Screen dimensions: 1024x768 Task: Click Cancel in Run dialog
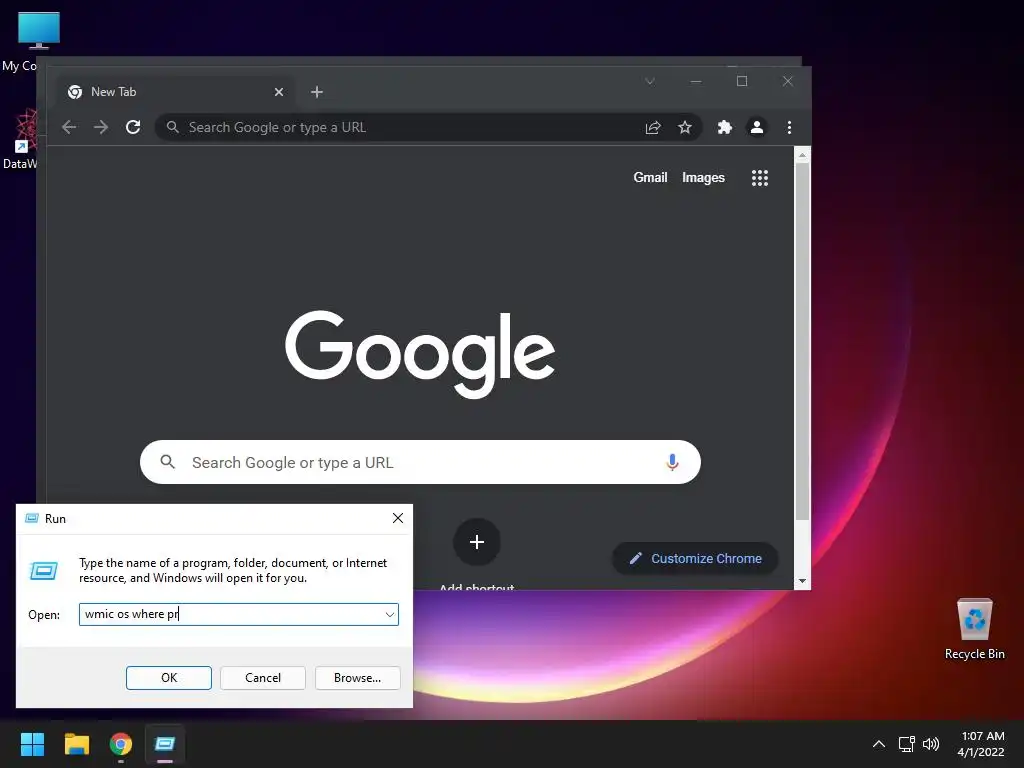tap(263, 678)
